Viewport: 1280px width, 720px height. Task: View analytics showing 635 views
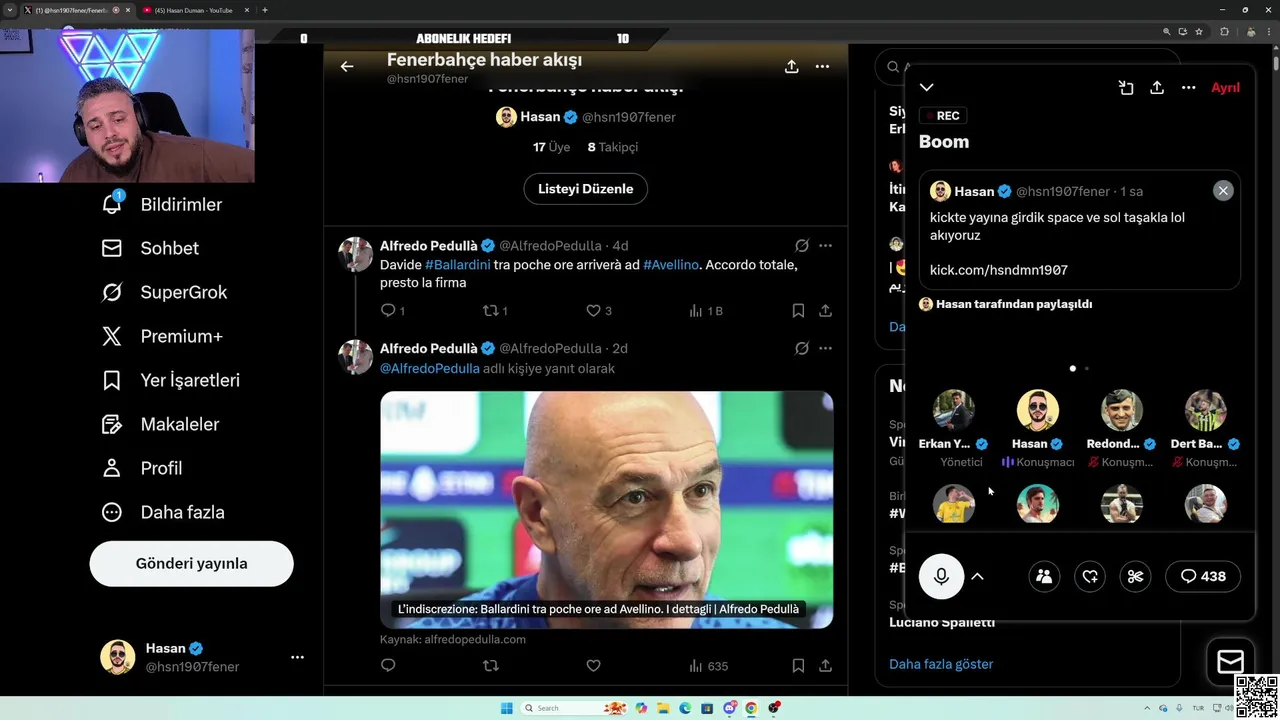pos(708,666)
